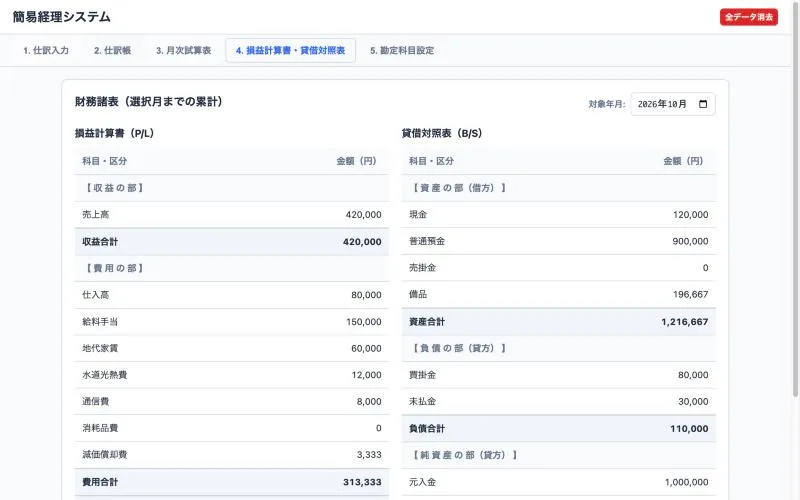Click the amount 12,000
800x500 pixels.
[x=366, y=375]
